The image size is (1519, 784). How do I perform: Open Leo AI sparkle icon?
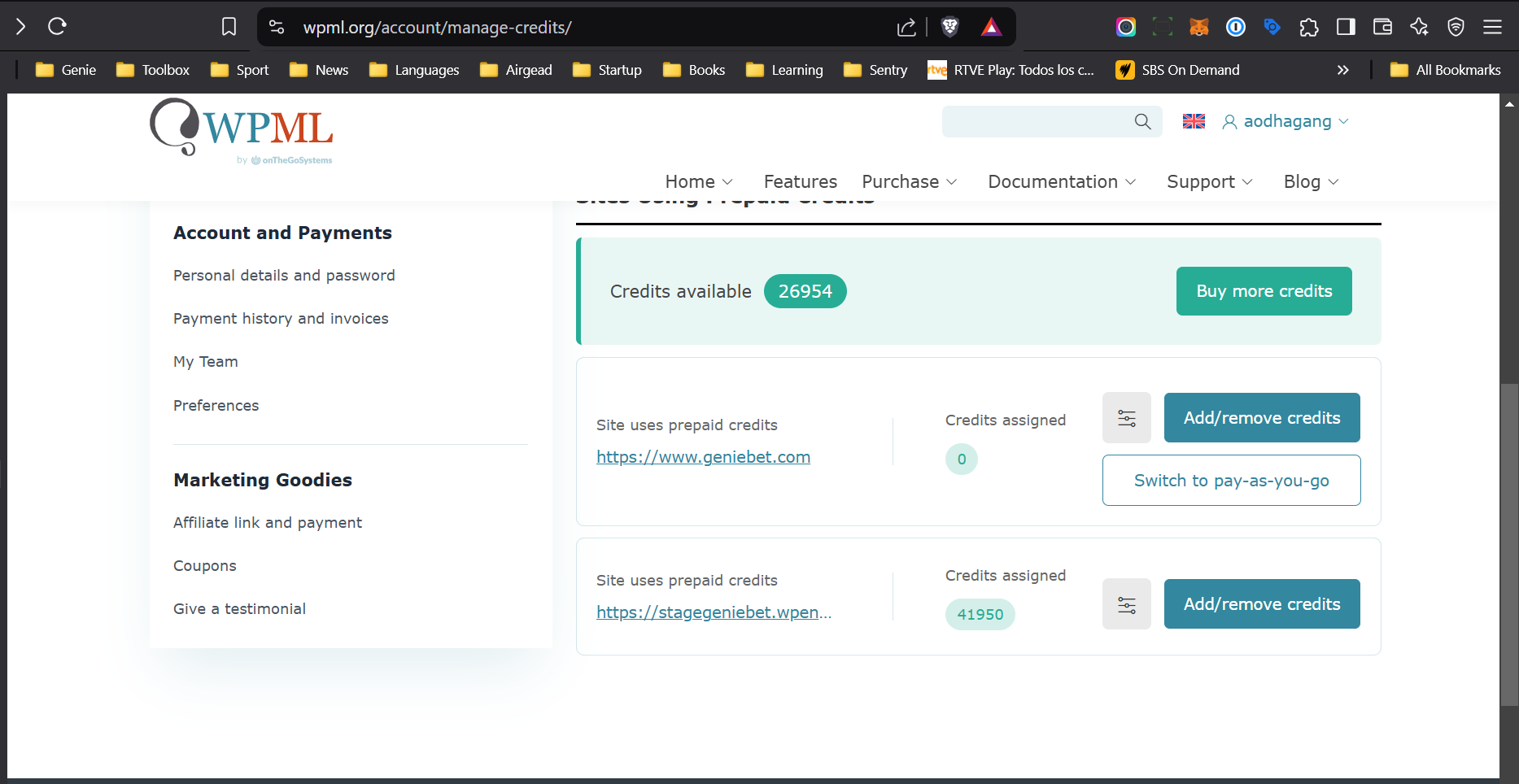1419,27
